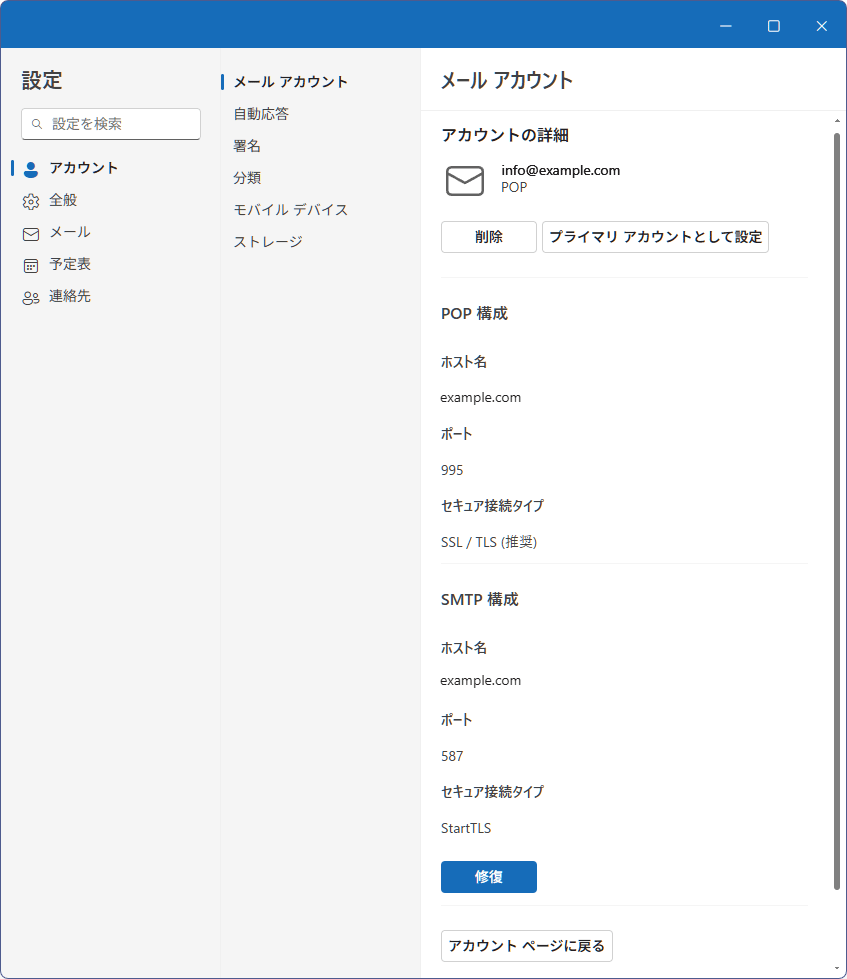This screenshot has width=847, height=979.
Task: Select 署名 in the submenu
Action: coord(247,146)
